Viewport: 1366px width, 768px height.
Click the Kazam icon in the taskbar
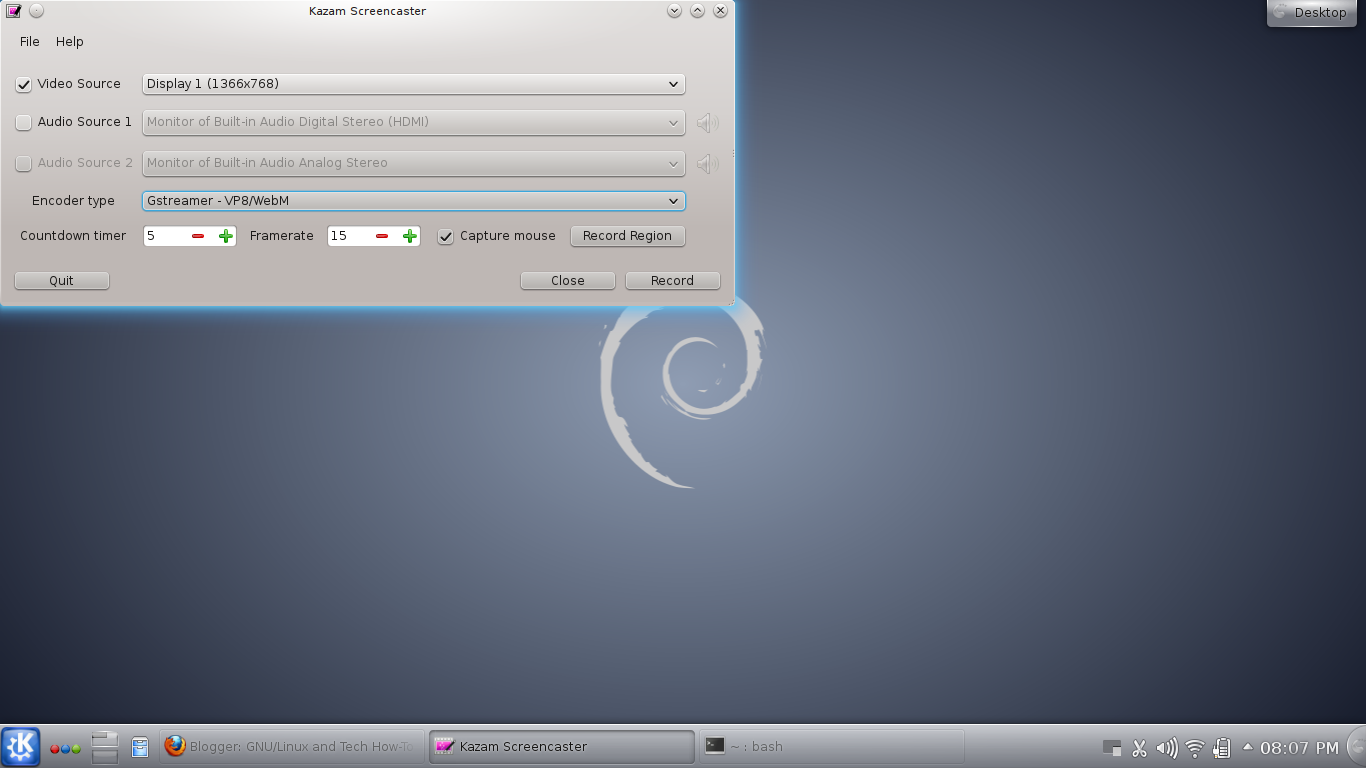click(445, 746)
